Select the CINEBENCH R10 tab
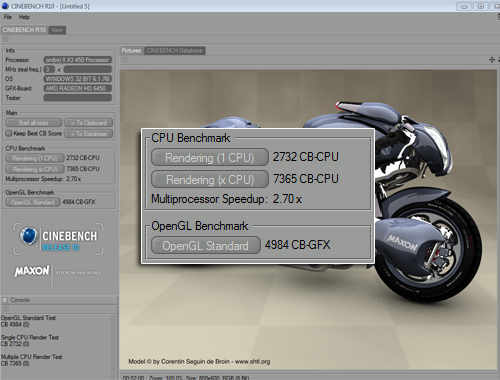Viewport: 500px width, 380px height. (x=24, y=30)
